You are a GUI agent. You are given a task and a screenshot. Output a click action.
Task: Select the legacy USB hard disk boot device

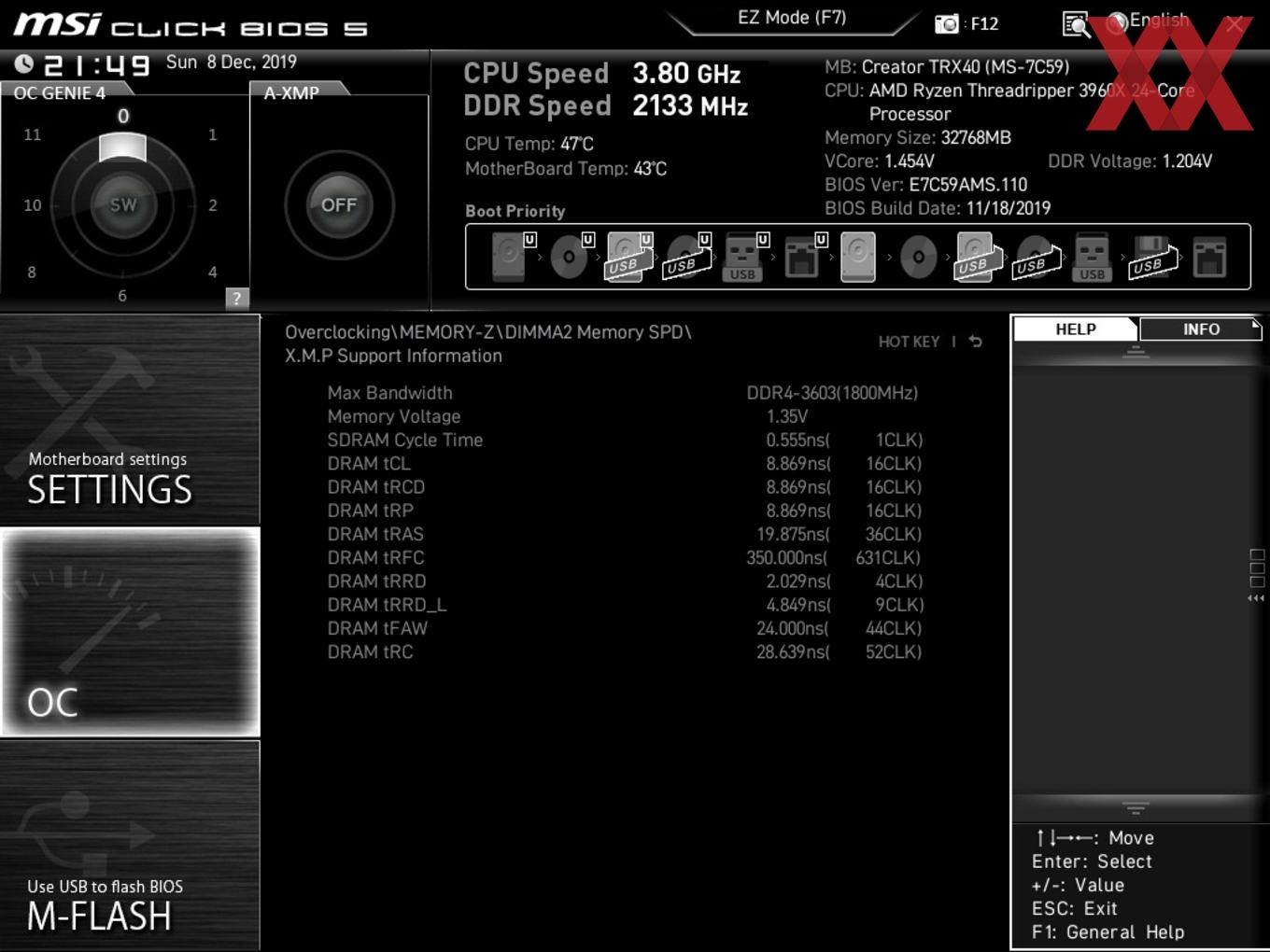coord(977,257)
